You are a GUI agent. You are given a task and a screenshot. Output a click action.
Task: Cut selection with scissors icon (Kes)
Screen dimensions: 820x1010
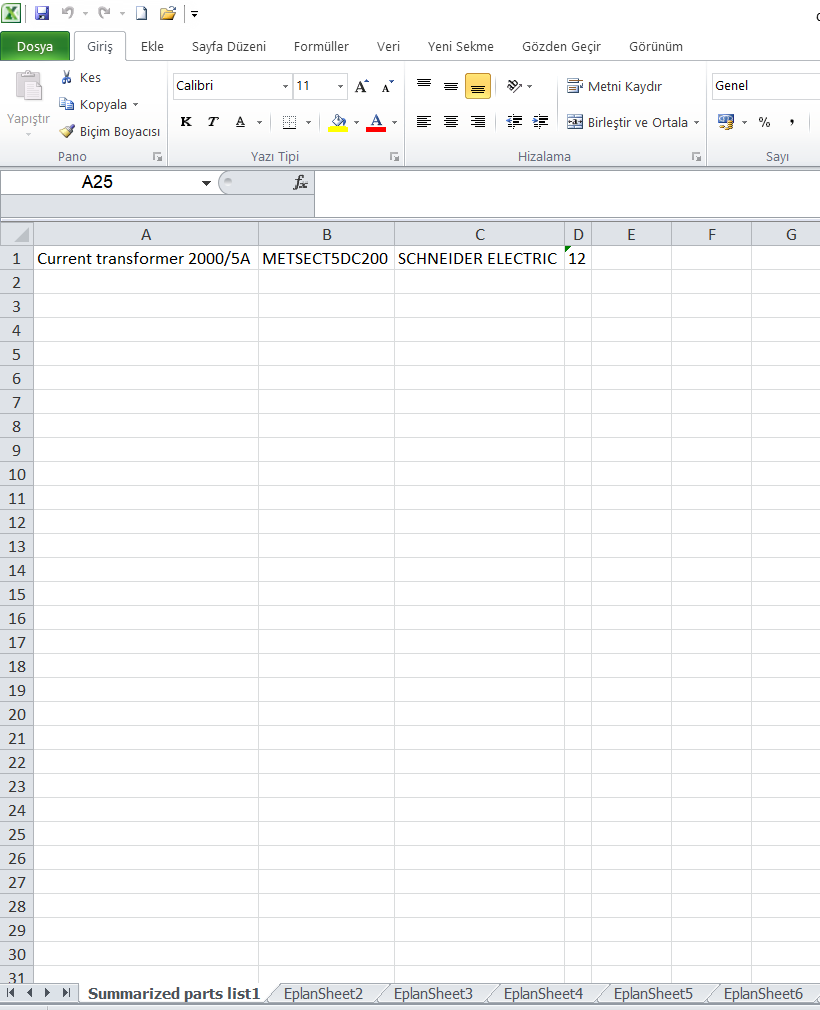point(80,77)
